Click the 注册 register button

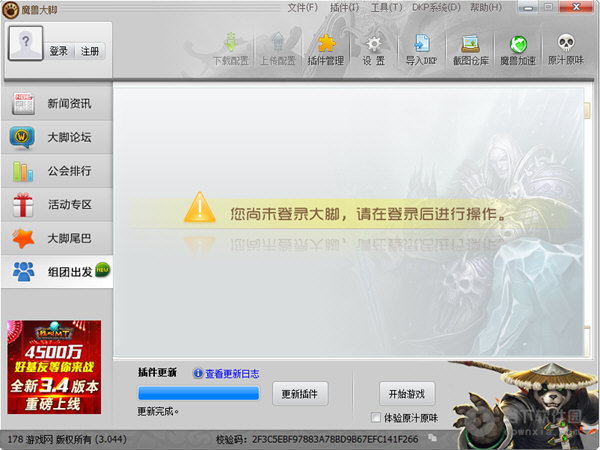click(90, 51)
